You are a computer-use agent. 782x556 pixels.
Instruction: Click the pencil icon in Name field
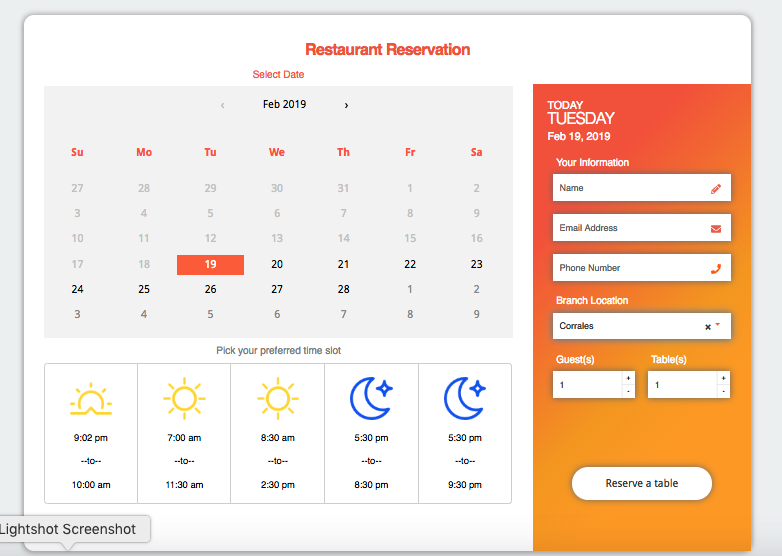[x=715, y=188]
